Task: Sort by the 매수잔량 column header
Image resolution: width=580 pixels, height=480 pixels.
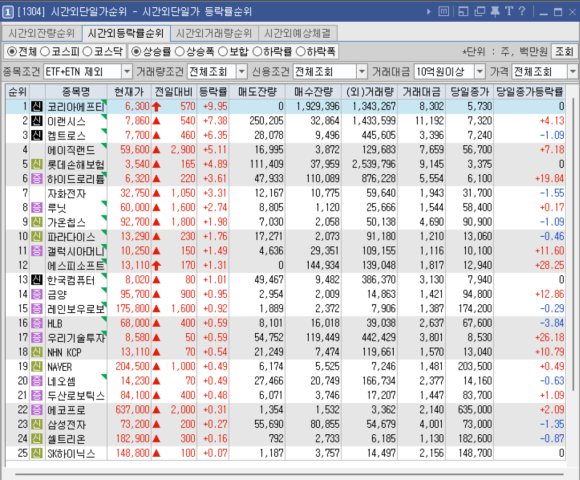Action: point(313,92)
